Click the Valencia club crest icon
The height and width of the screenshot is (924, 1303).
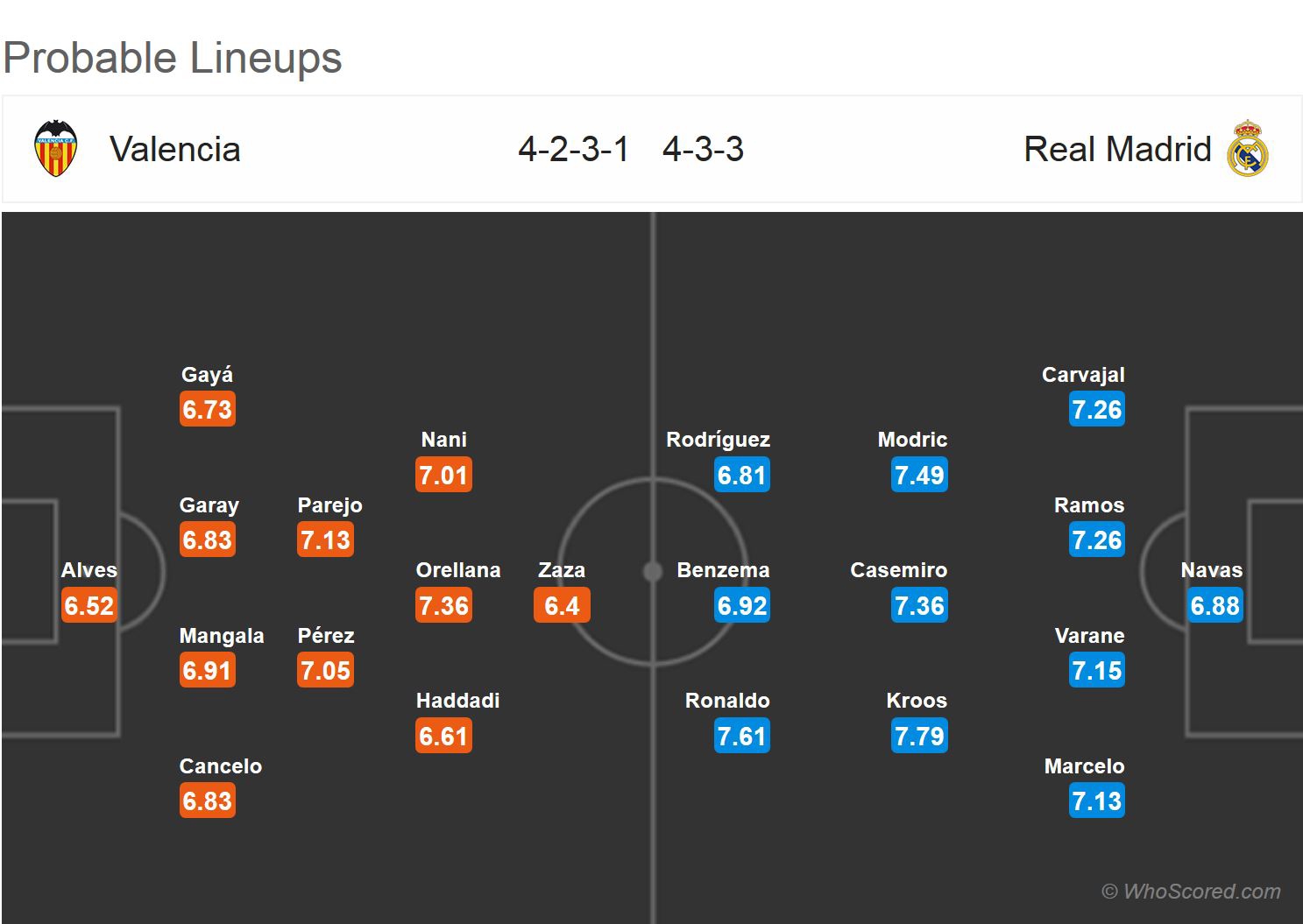point(55,148)
